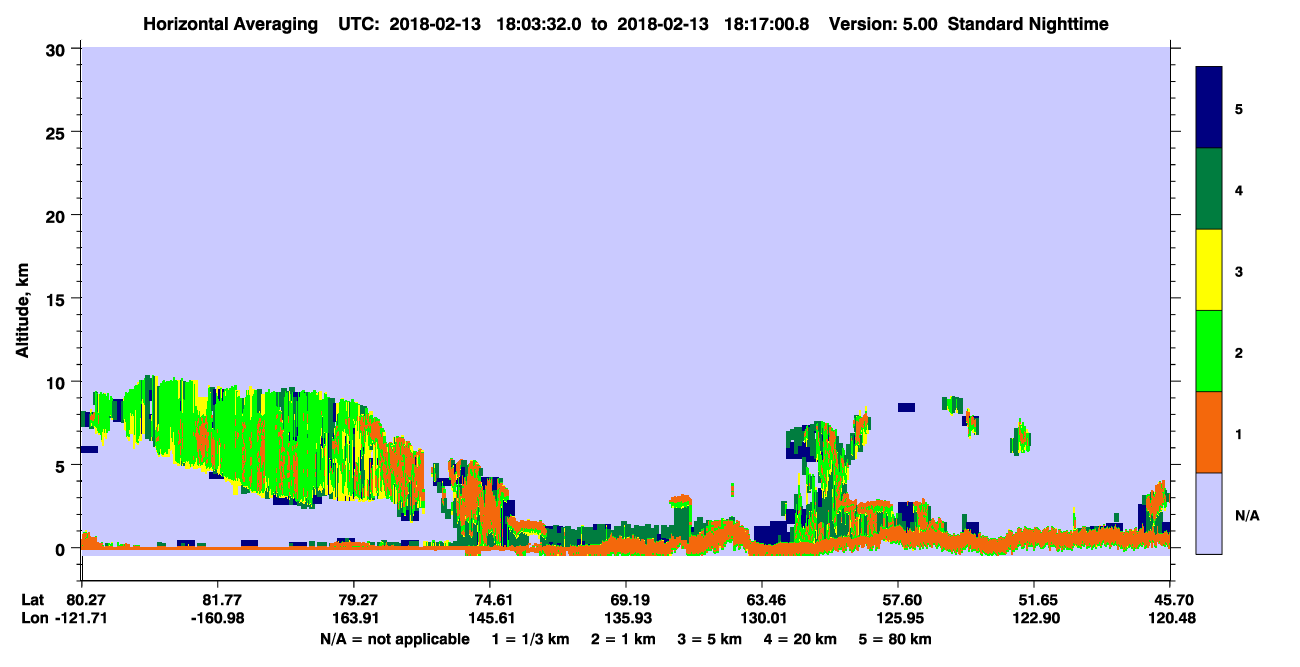Click the '4 = 20 km' legend note
The height and width of the screenshot is (667, 1300).
(x=800, y=639)
